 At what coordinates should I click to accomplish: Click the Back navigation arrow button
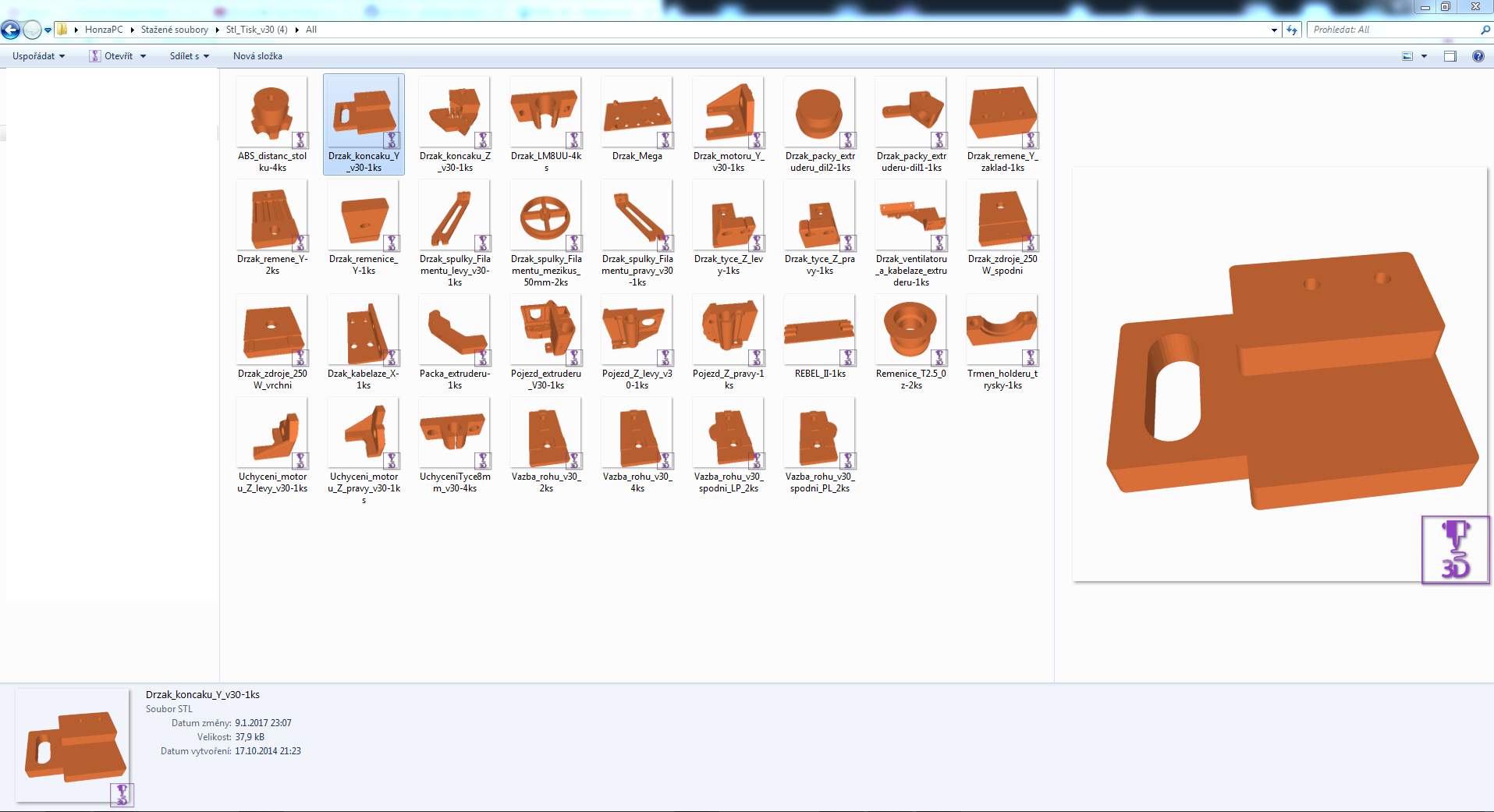[11, 30]
